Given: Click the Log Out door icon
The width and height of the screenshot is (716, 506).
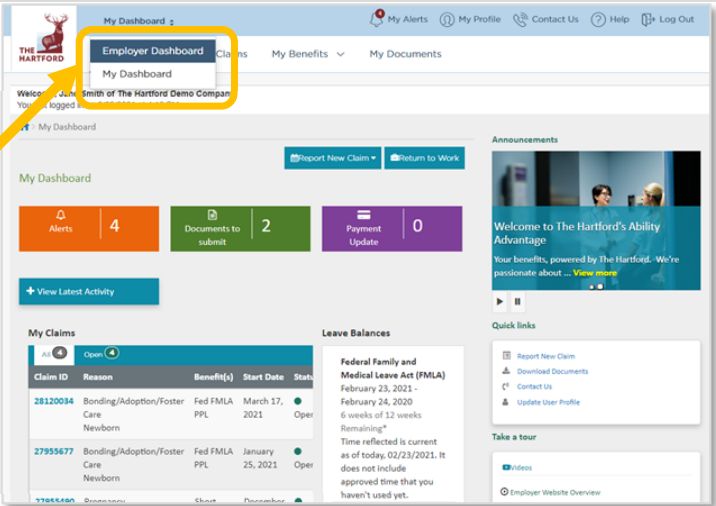Looking at the screenshot, I should pyautogui.click(x=648, y=20).
